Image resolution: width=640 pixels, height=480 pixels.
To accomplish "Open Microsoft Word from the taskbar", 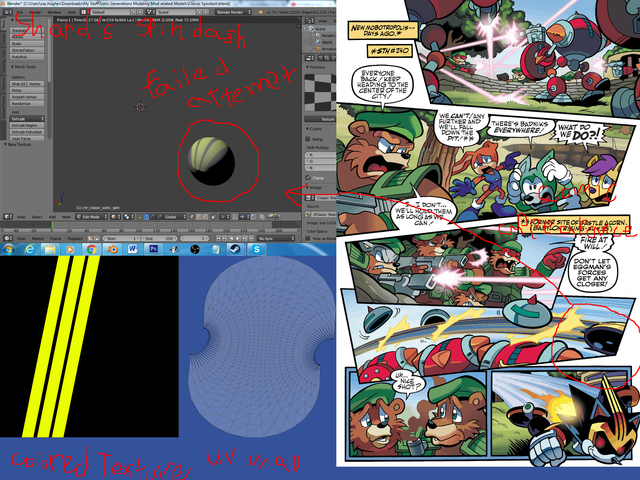I will pos(132,249).
